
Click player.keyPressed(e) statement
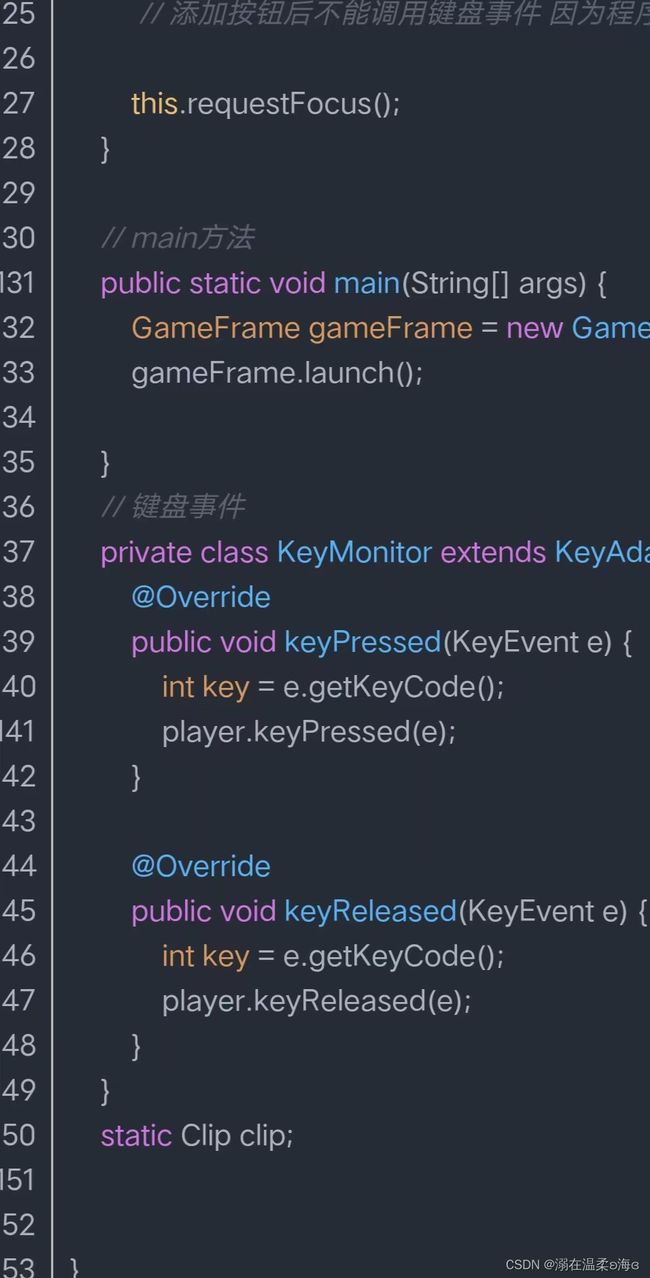(309, 732)
